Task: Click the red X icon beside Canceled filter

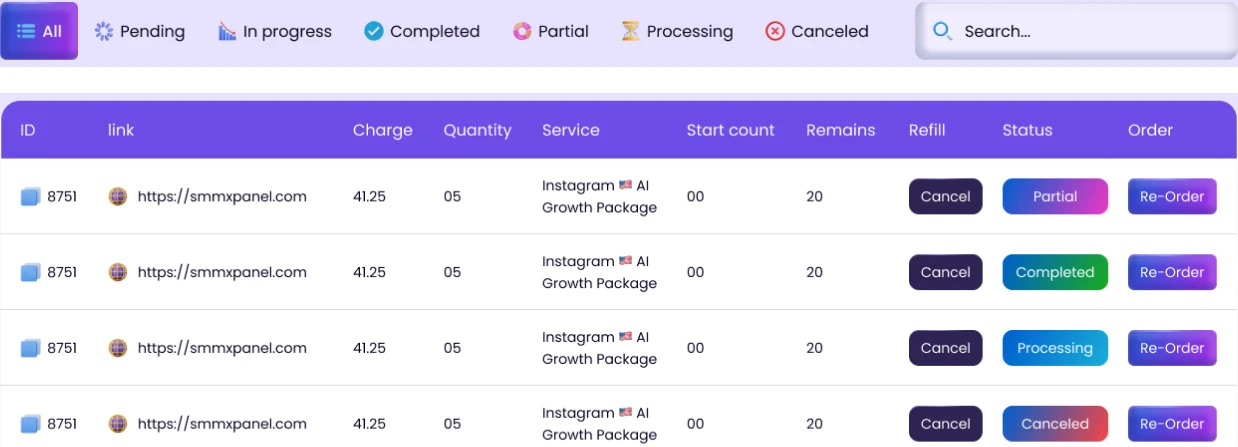Action: tap(775, 31)
